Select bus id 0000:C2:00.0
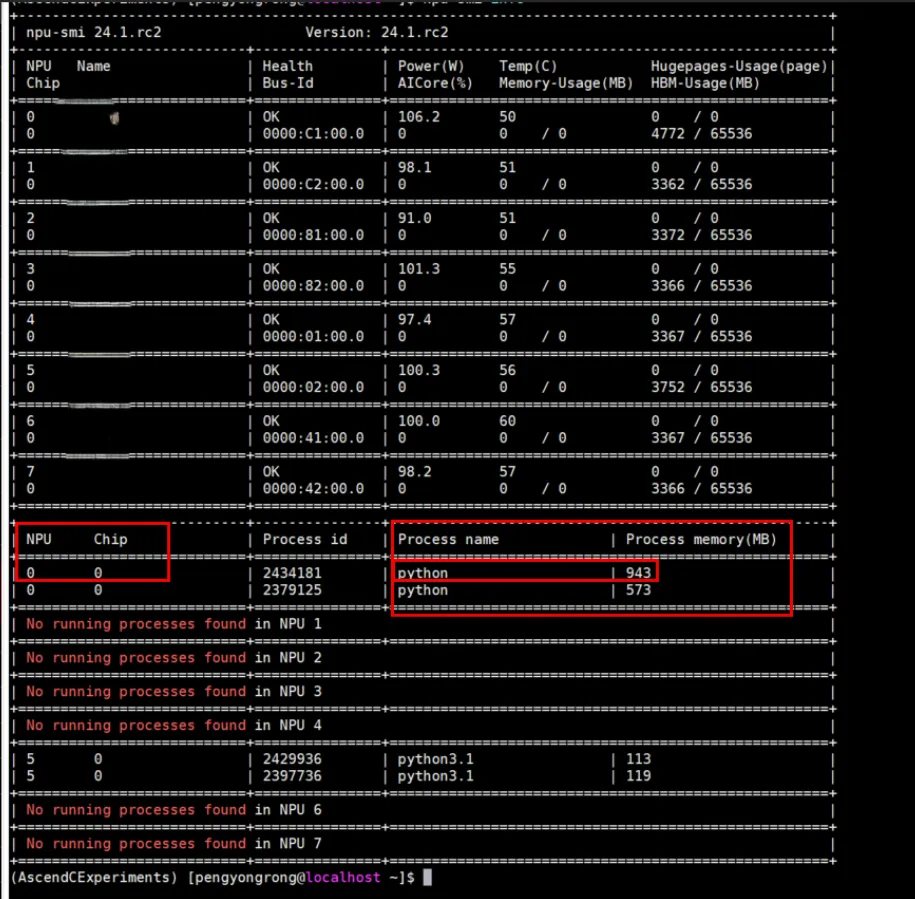Viewport: 915px width, 899px height. (313, 185)
